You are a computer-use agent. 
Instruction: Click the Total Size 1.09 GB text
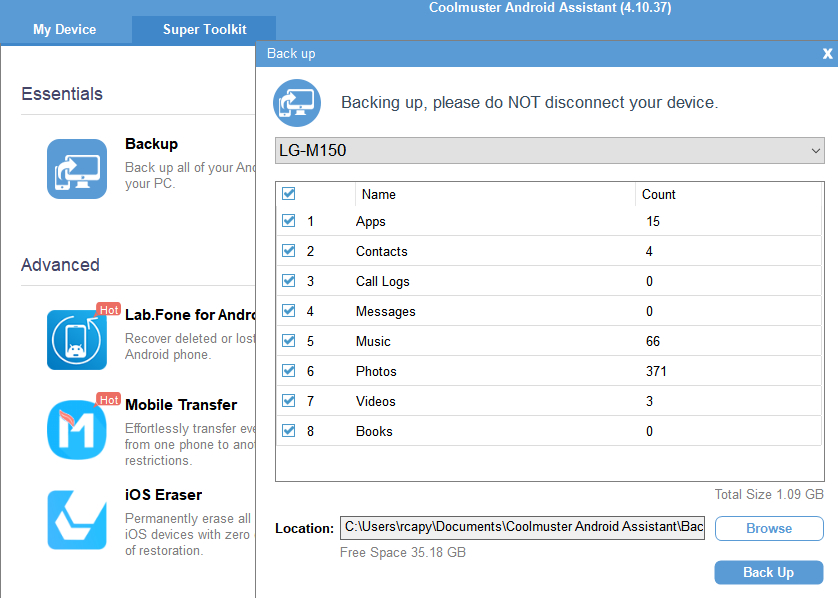pos(769,494)
